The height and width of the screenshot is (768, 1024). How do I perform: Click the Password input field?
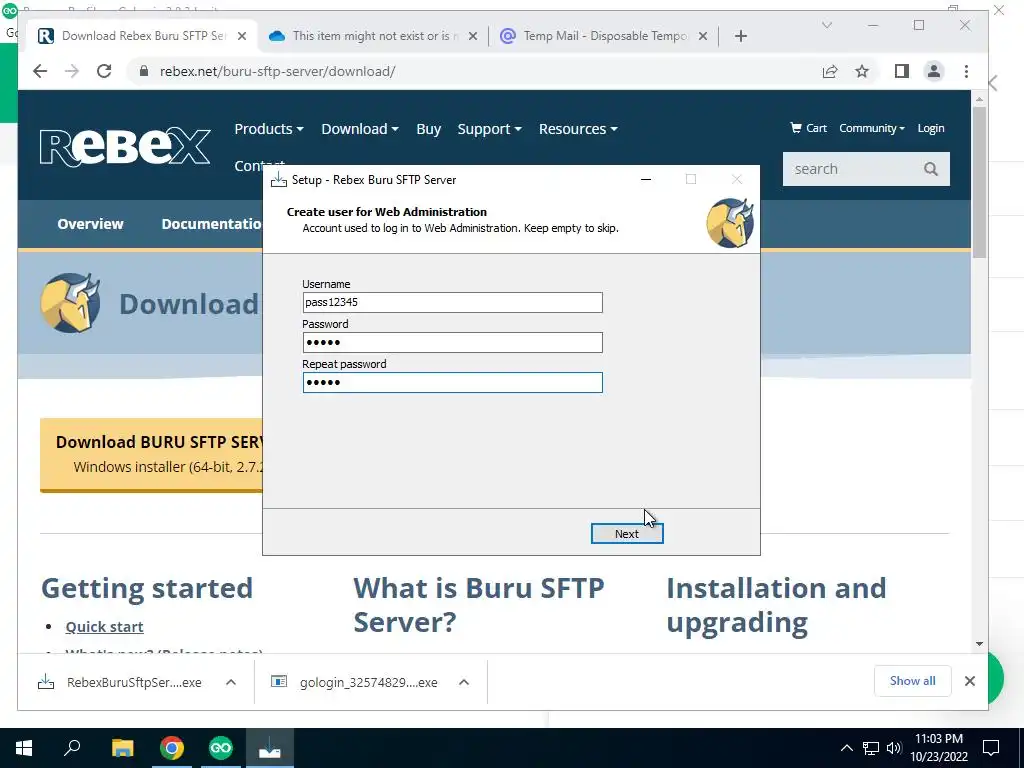(x=452, y=342)
